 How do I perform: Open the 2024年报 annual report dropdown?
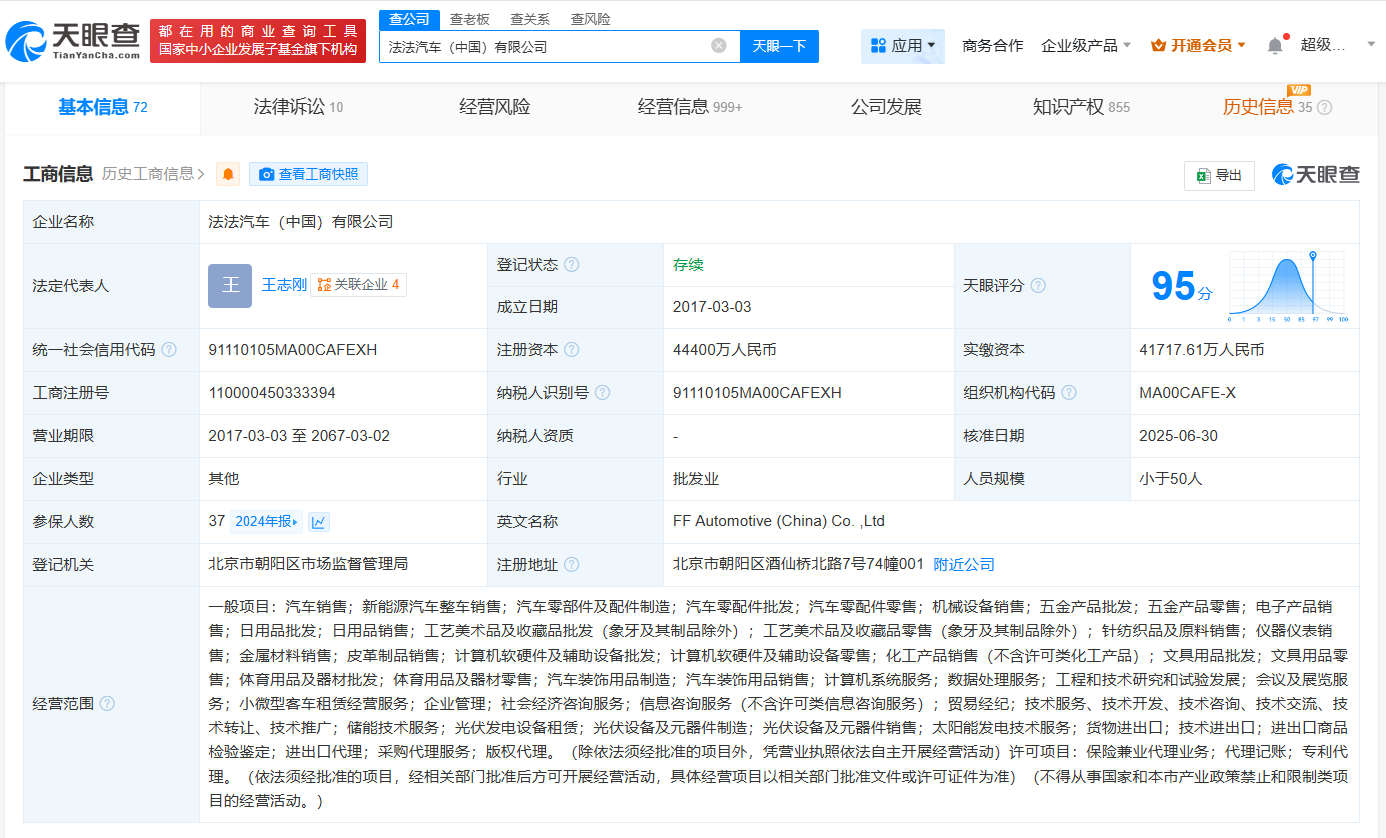tap(266, 522)
